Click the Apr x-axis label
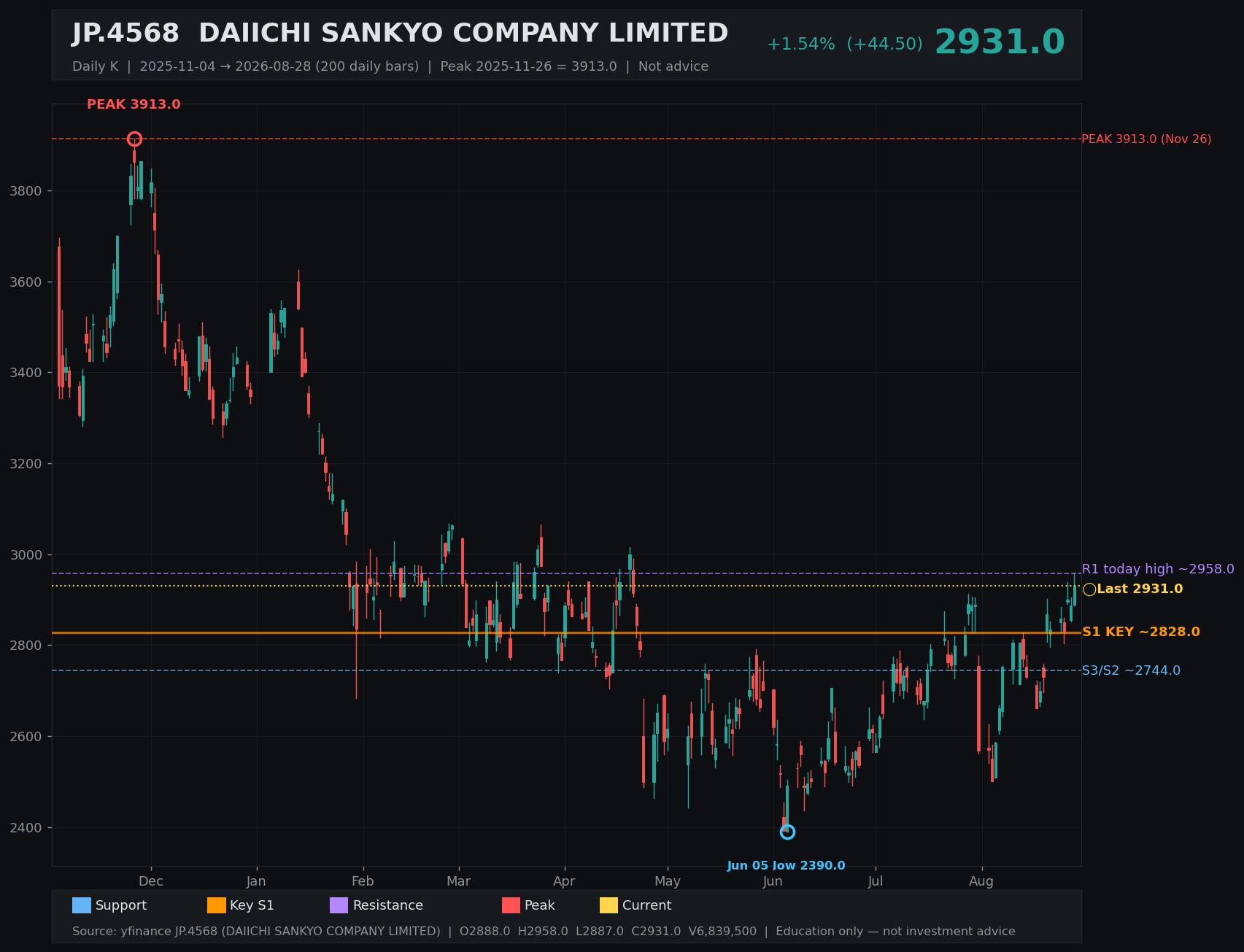The height and width of the screenshot is (952, 1244). coord(564,881)
